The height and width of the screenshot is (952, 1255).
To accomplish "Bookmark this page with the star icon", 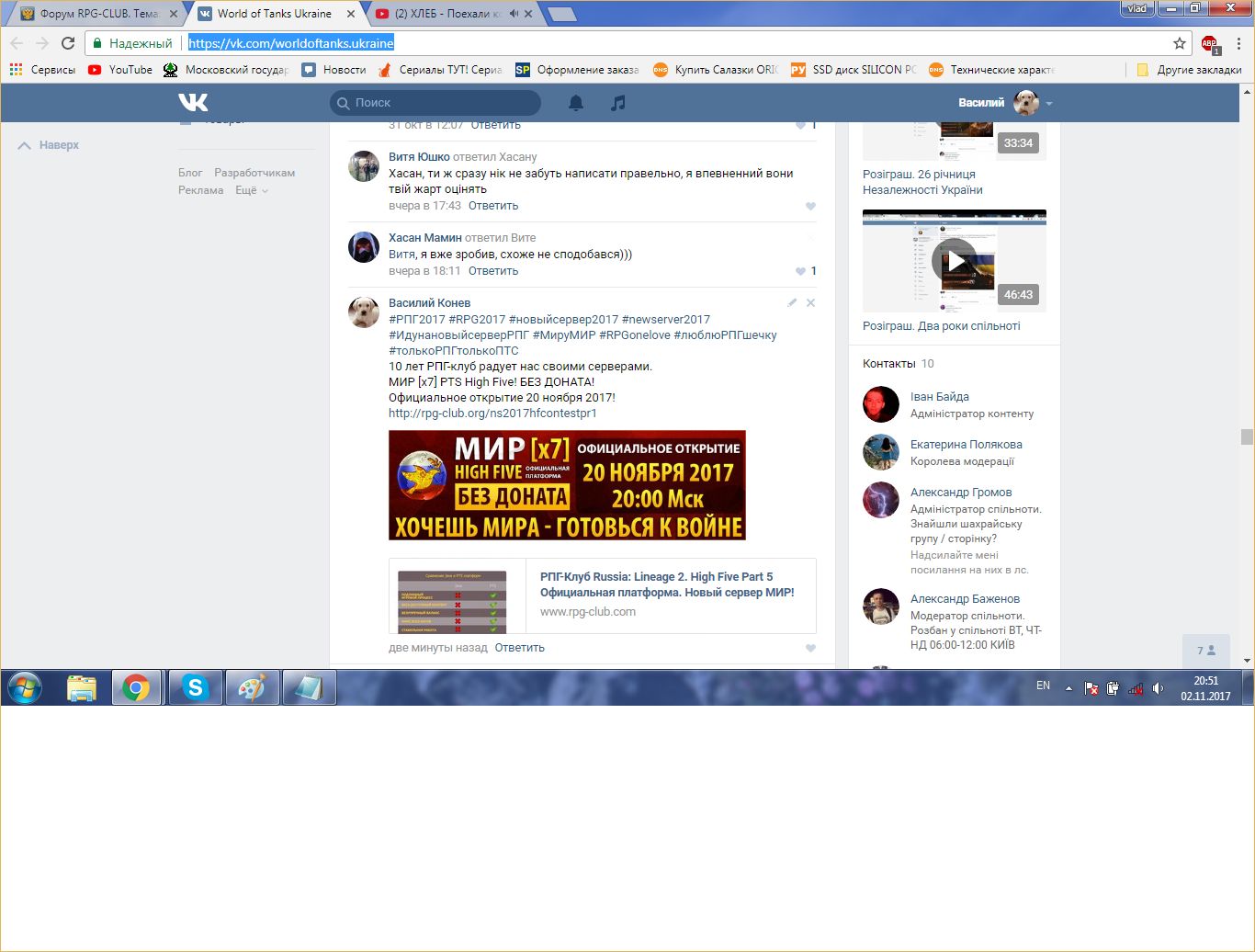I will click(1180, 43).
